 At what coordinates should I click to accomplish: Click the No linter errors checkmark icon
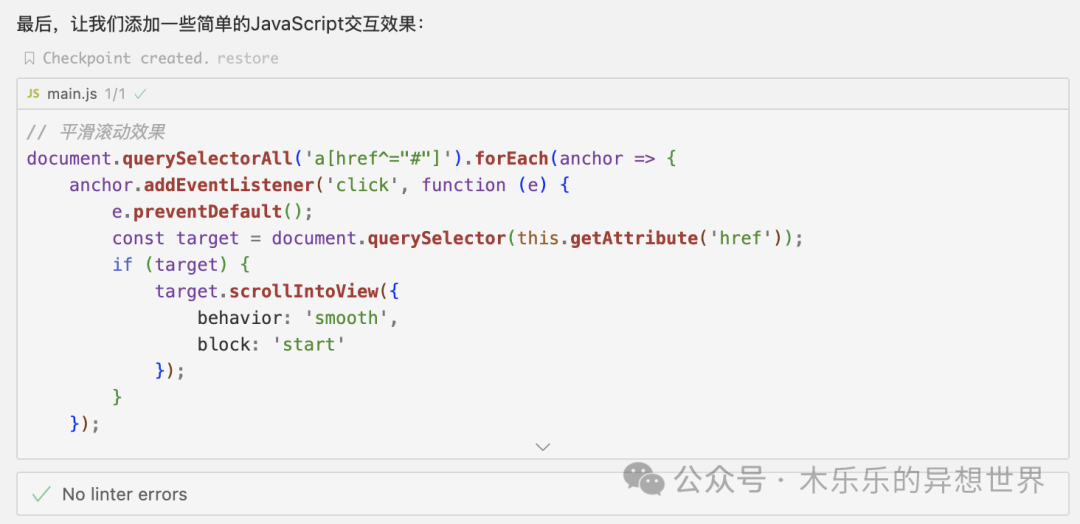click(41, 494)
